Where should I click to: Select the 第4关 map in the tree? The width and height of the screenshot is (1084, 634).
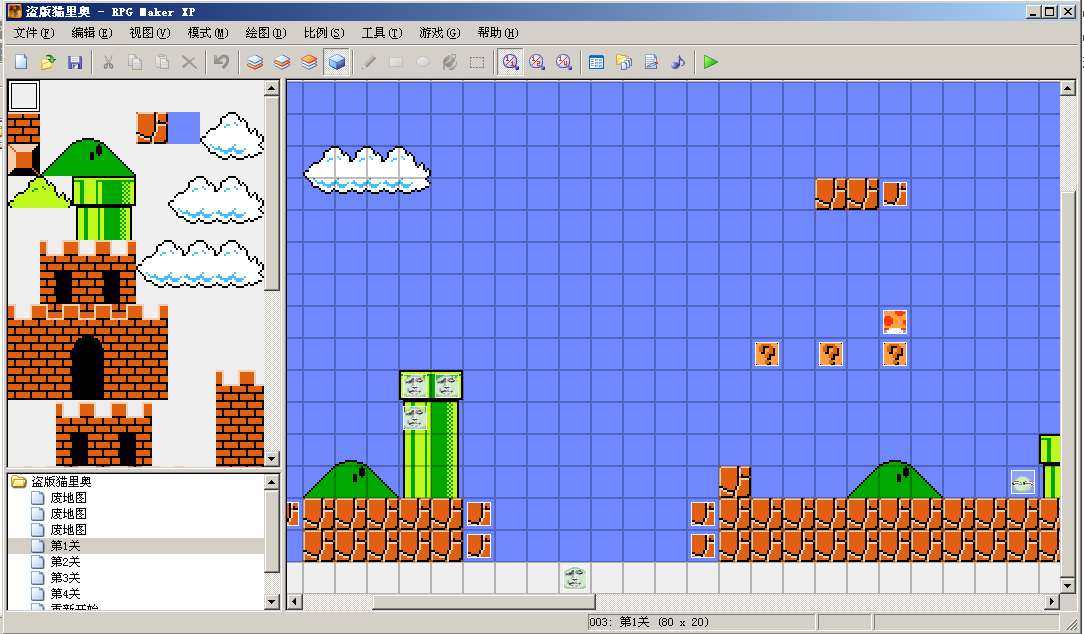(65, 593)
